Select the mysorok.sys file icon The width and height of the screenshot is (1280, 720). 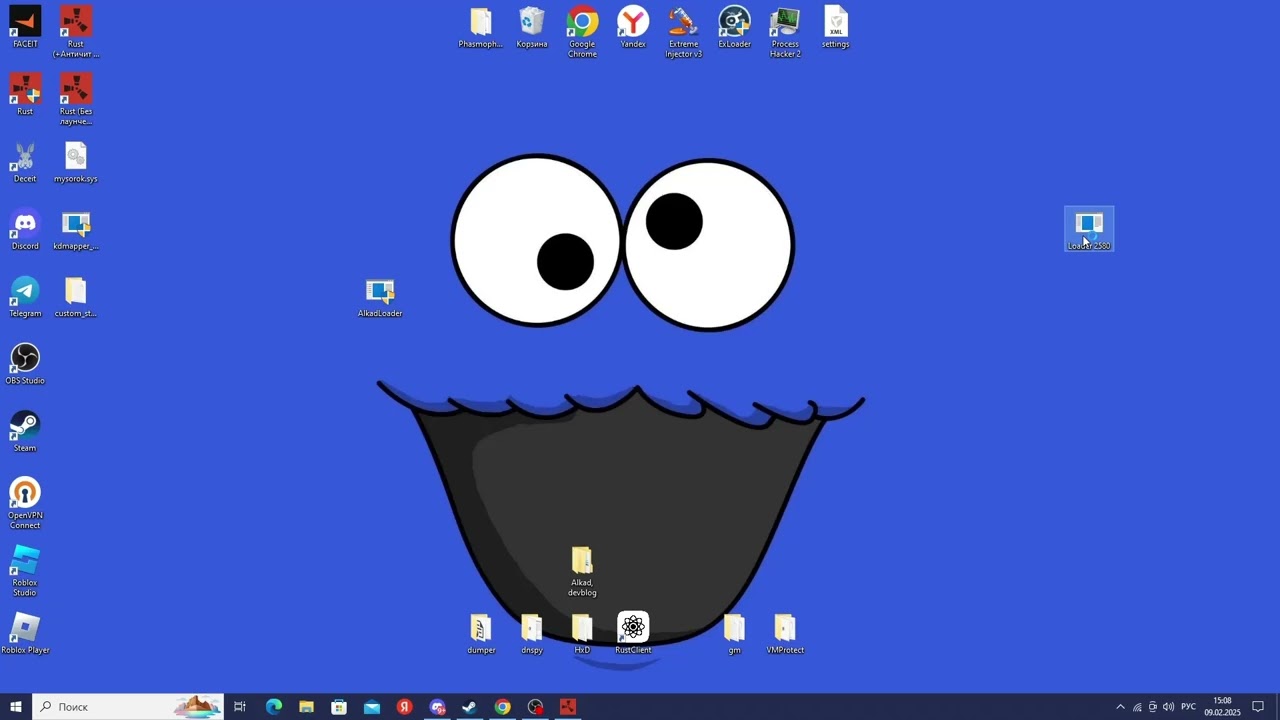pos(76,162)
